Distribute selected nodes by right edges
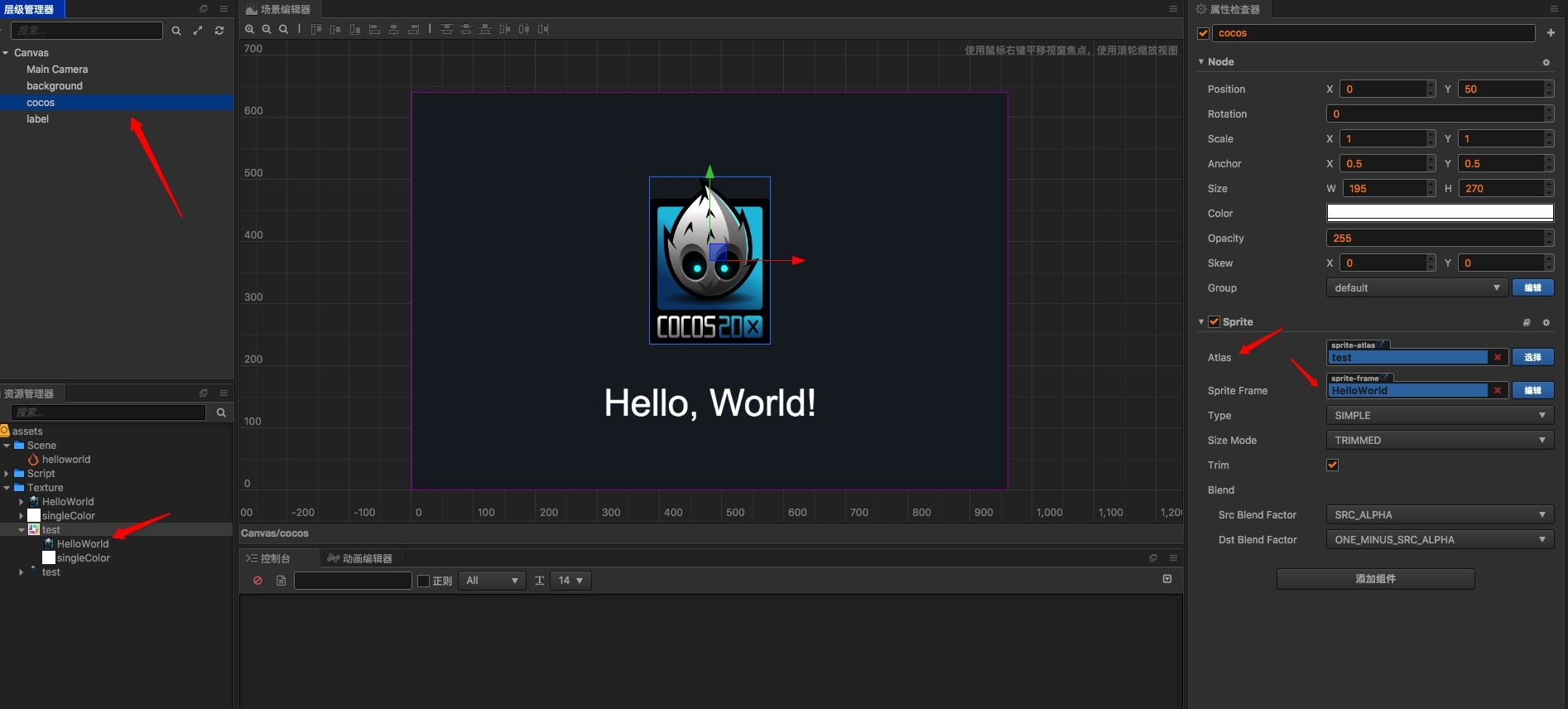This screenshot has height=709, width=1568. point(543,29)
